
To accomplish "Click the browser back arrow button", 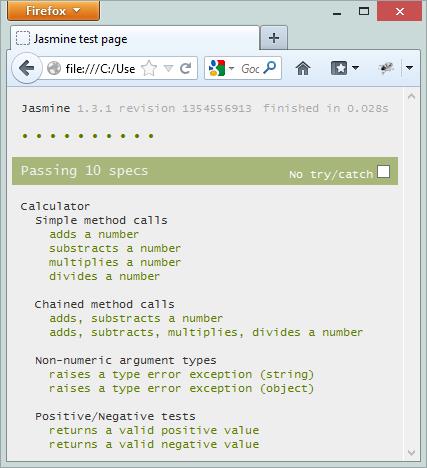I will click(27, 68).
